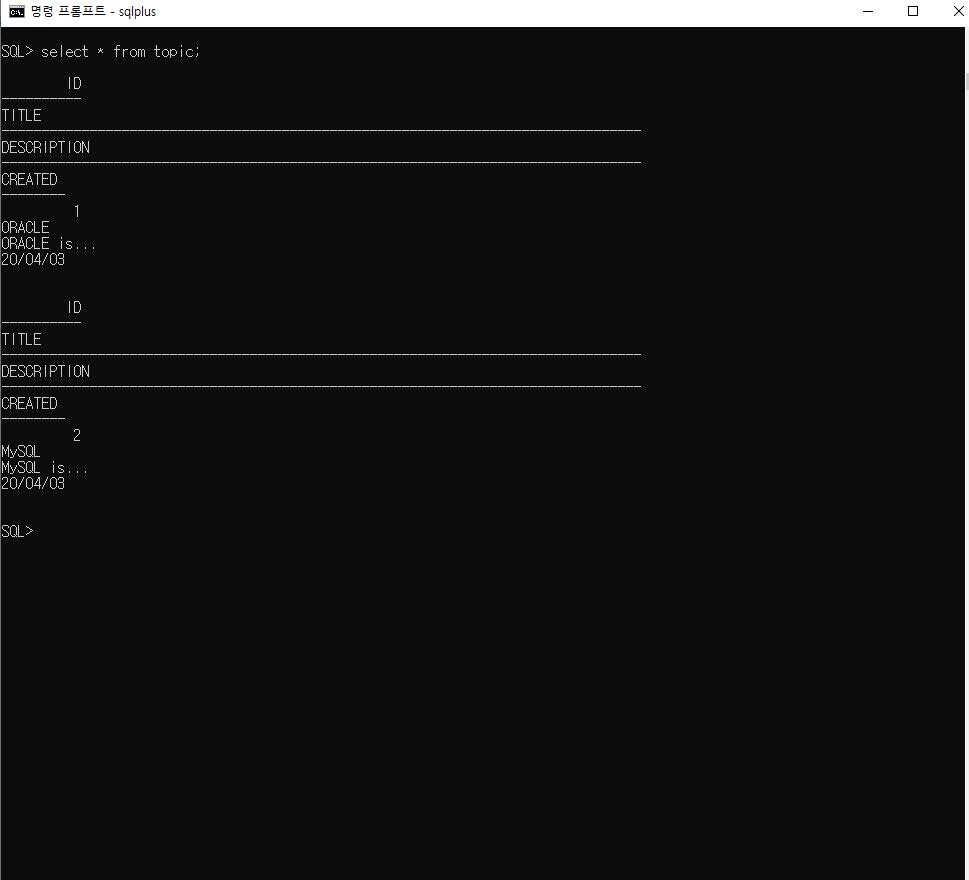969x880 pixels.
Task: Click the ORACLE title row
Action: point(25,227)
